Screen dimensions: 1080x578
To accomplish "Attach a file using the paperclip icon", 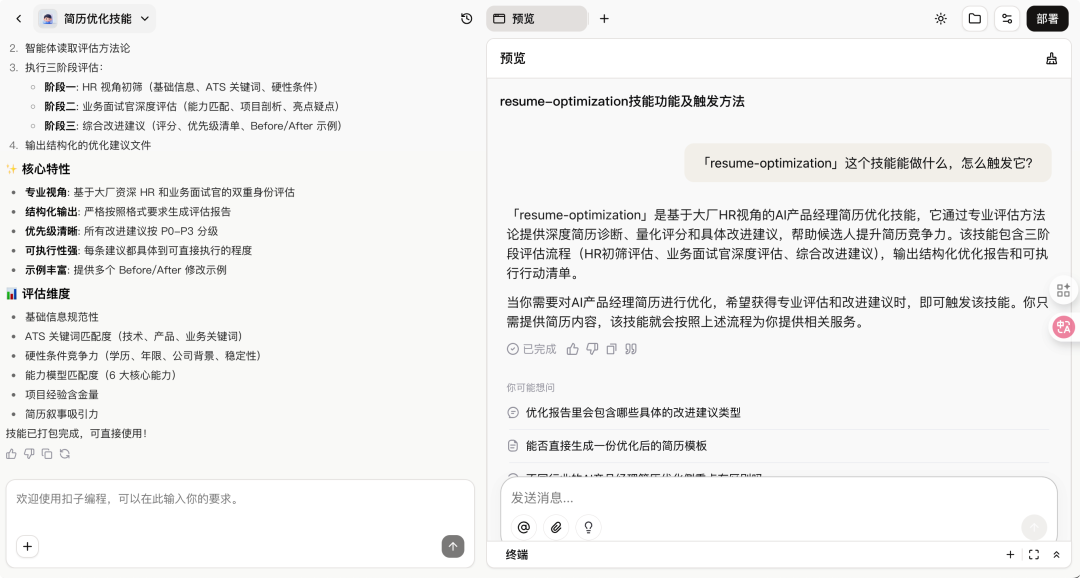I will click(556, 527).
